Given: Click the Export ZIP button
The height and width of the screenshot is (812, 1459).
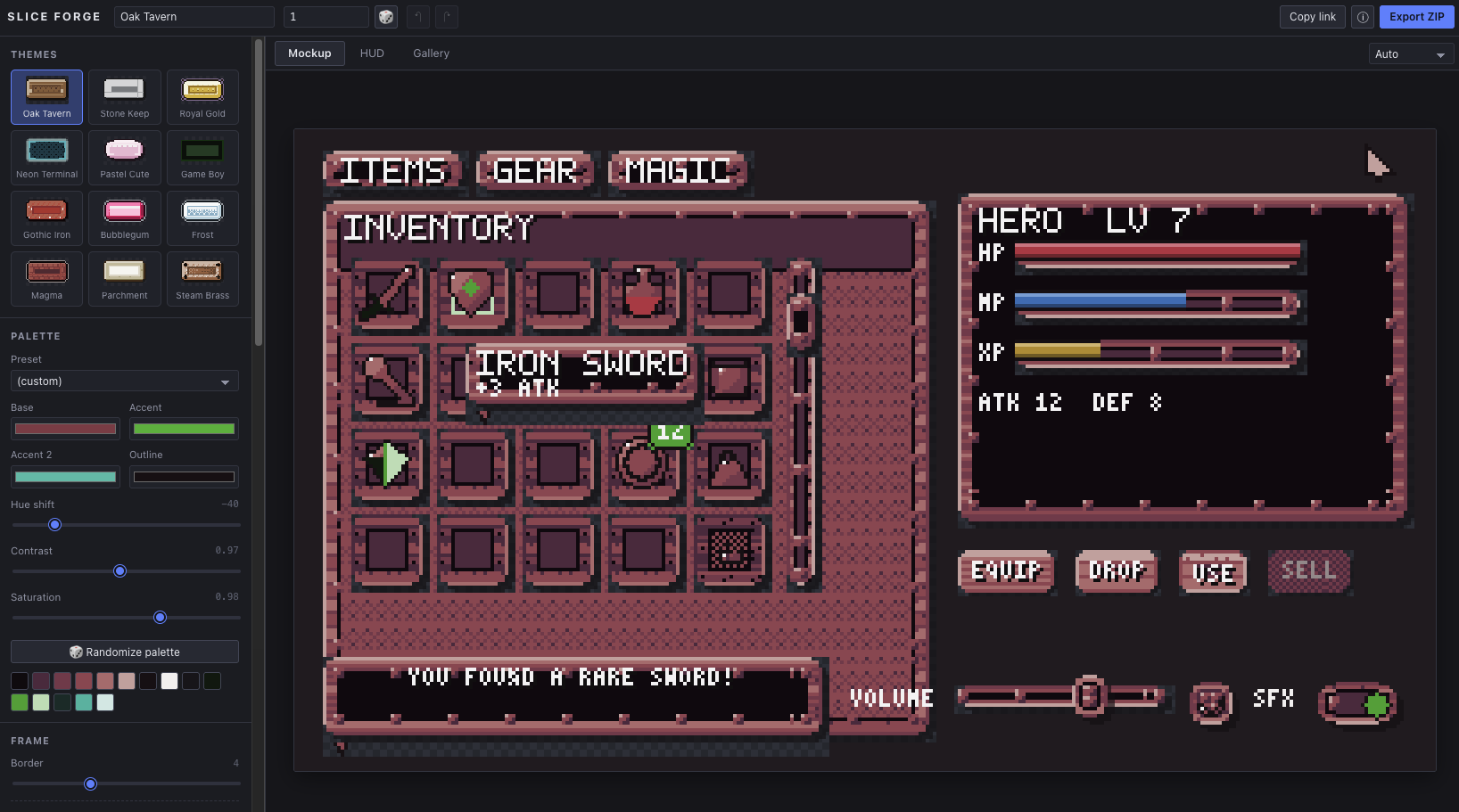Looking at the screenshot, I should coord(1416,17).
